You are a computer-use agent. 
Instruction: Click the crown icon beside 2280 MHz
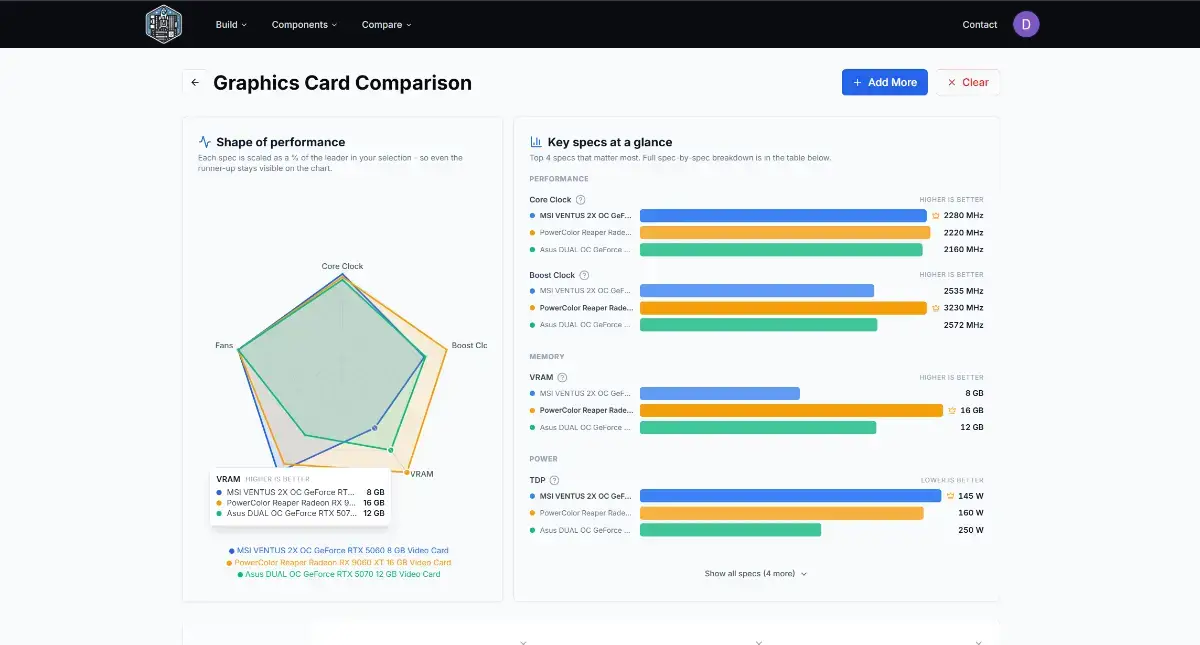tap(936, 215)
